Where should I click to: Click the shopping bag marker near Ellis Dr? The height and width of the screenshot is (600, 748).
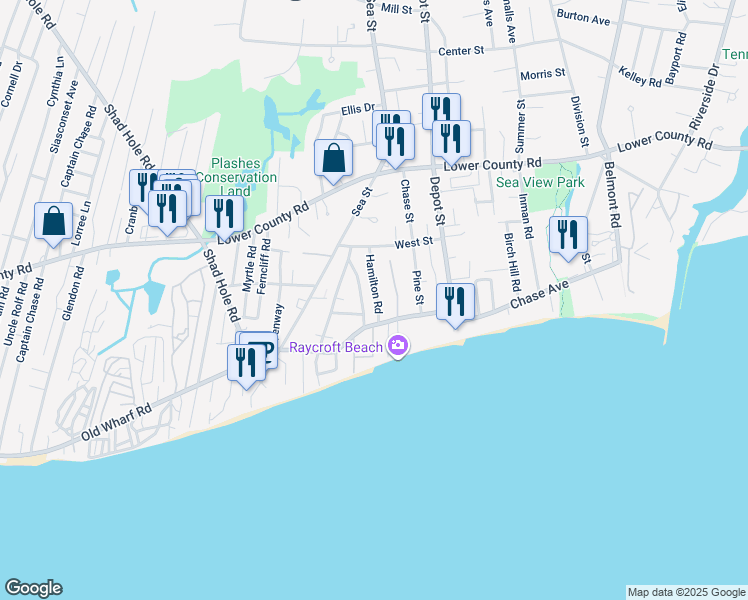click(333, 161)
